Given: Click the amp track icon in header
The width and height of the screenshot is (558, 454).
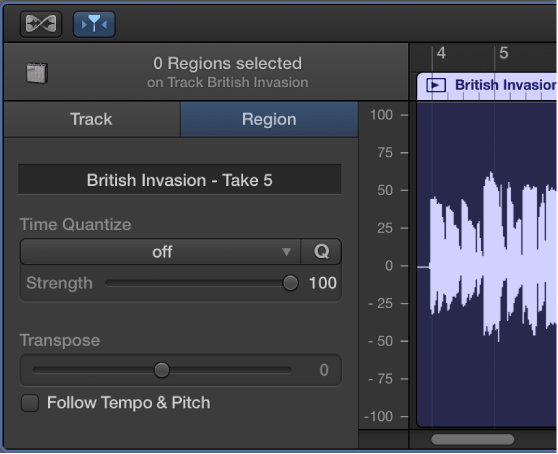Looking at the screenshot, I should [x=37, y=73].
